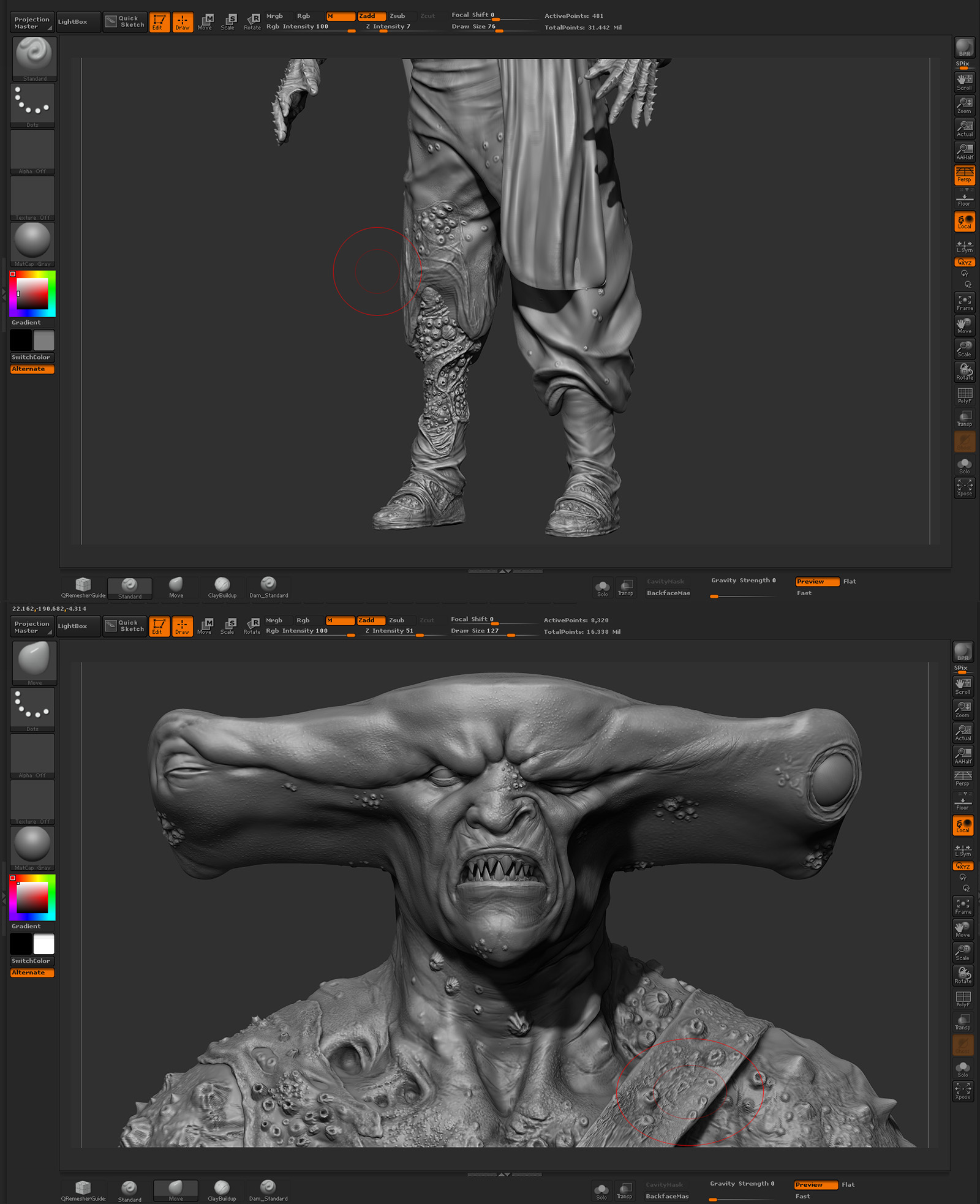The height and width of the screenshot is (1204, 980).
Task: Select Fast render mode in top window
Action: tap(804, 593)
